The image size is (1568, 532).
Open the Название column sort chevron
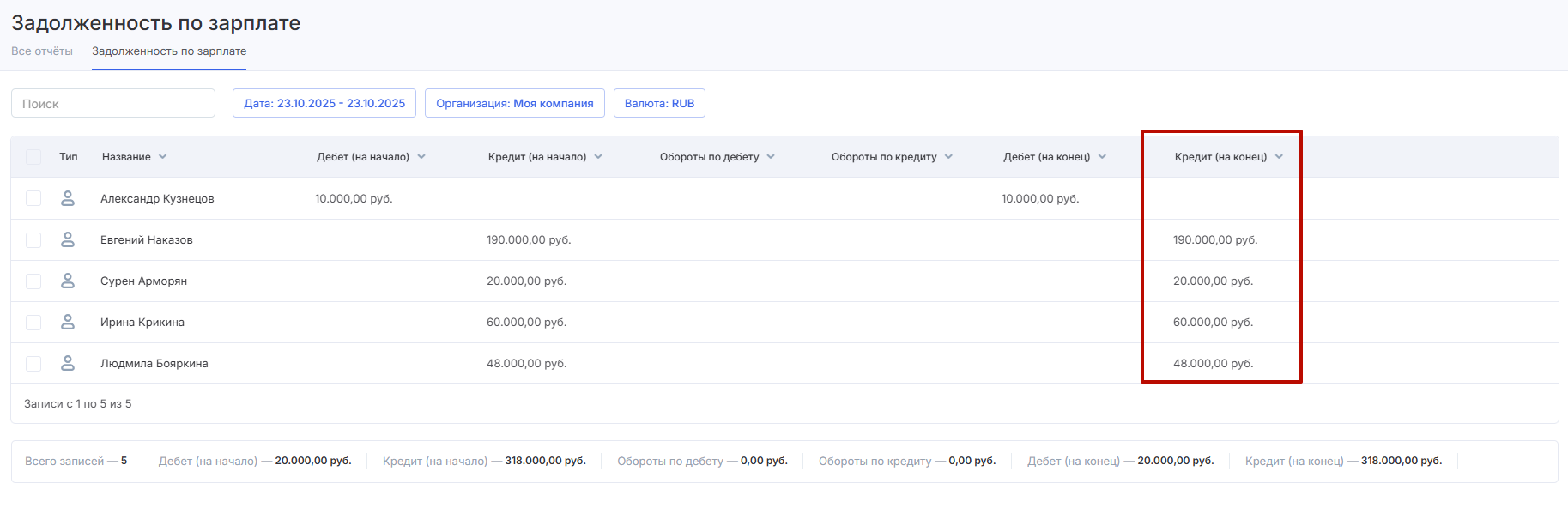pyautogui.click(x=163, y=157)
